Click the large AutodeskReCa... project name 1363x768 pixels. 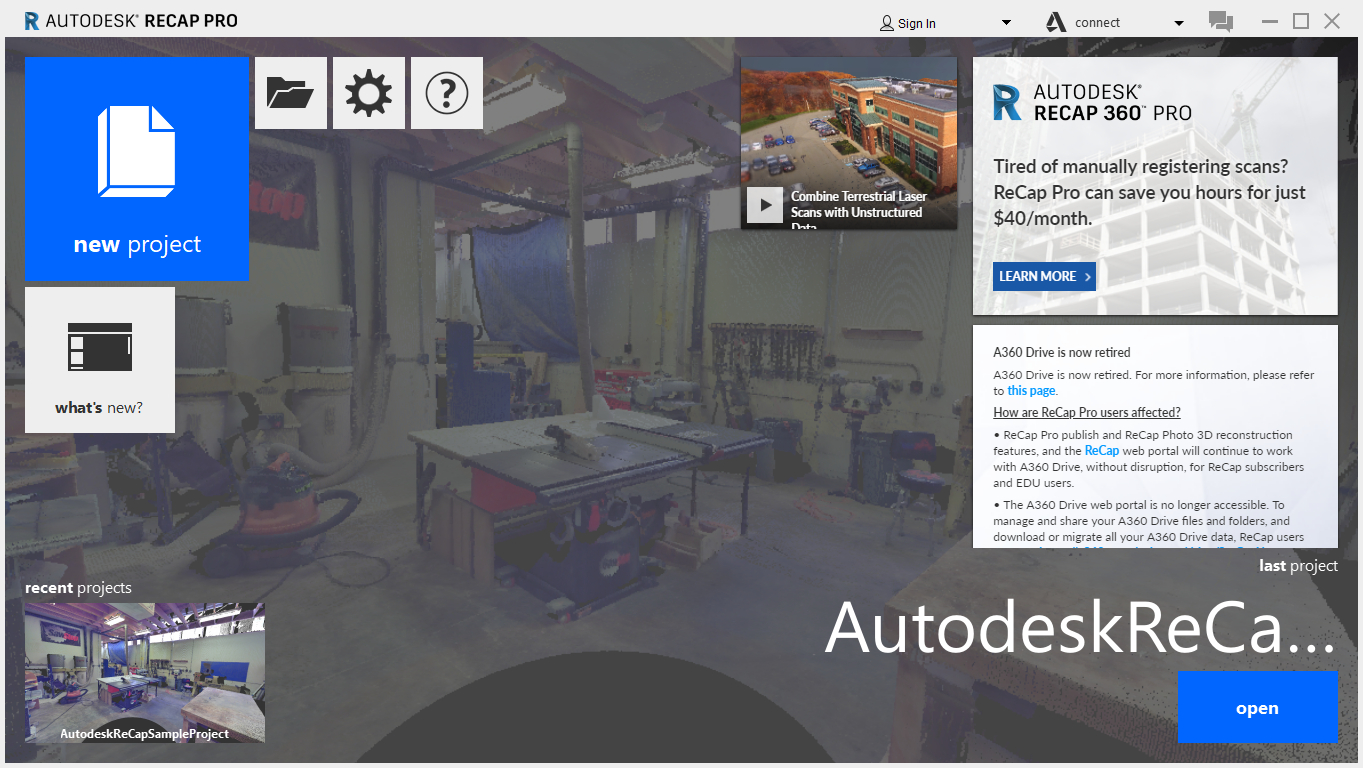(x=1080, y=627)
